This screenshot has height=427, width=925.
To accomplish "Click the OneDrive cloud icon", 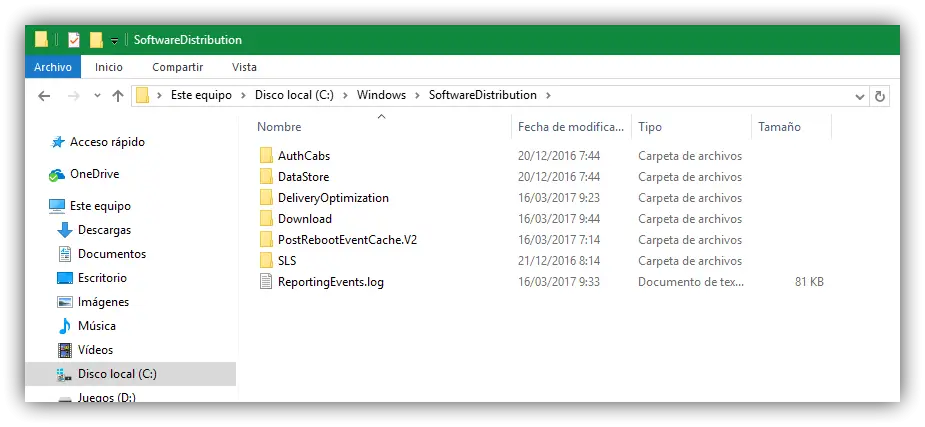I will (57, 175).
